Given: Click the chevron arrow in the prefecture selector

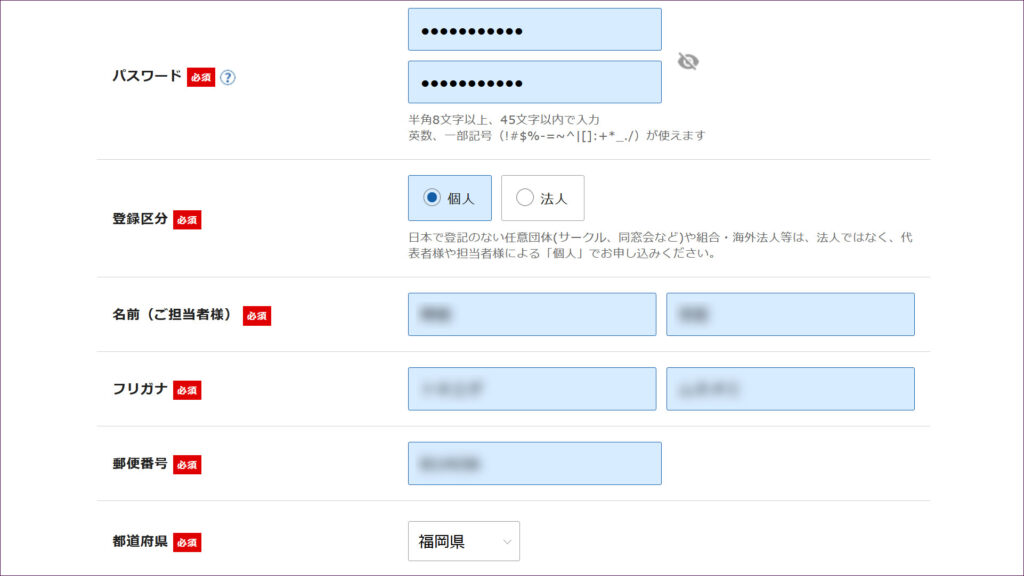Looking at the screenshot, I should tap(507, 542).
